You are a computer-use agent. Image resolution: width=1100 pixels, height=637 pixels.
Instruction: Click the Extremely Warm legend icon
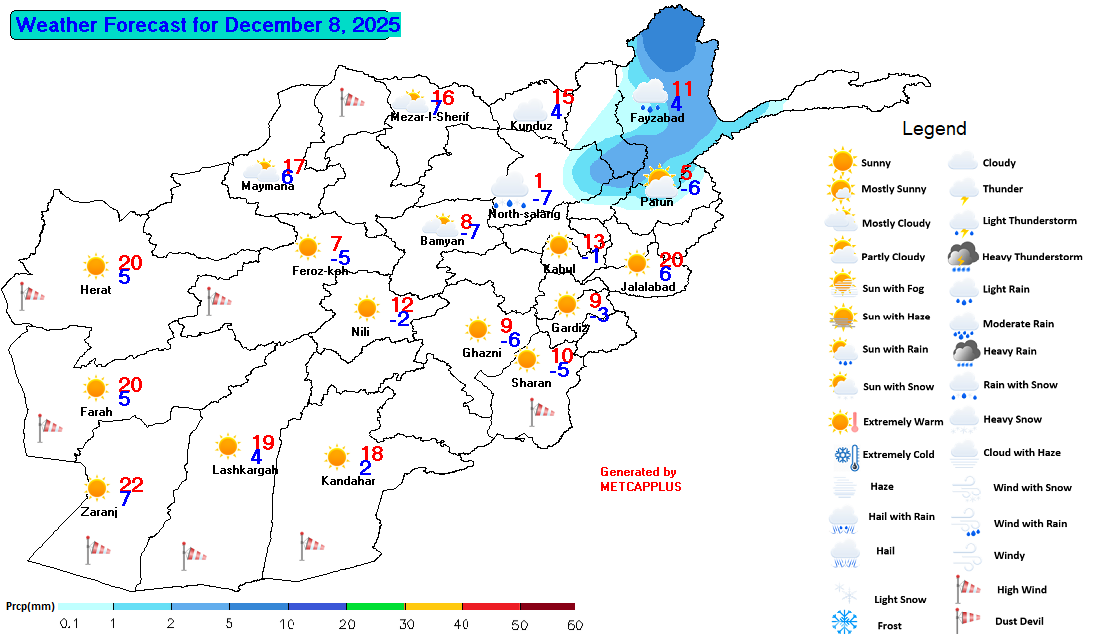tap(844, 421)
